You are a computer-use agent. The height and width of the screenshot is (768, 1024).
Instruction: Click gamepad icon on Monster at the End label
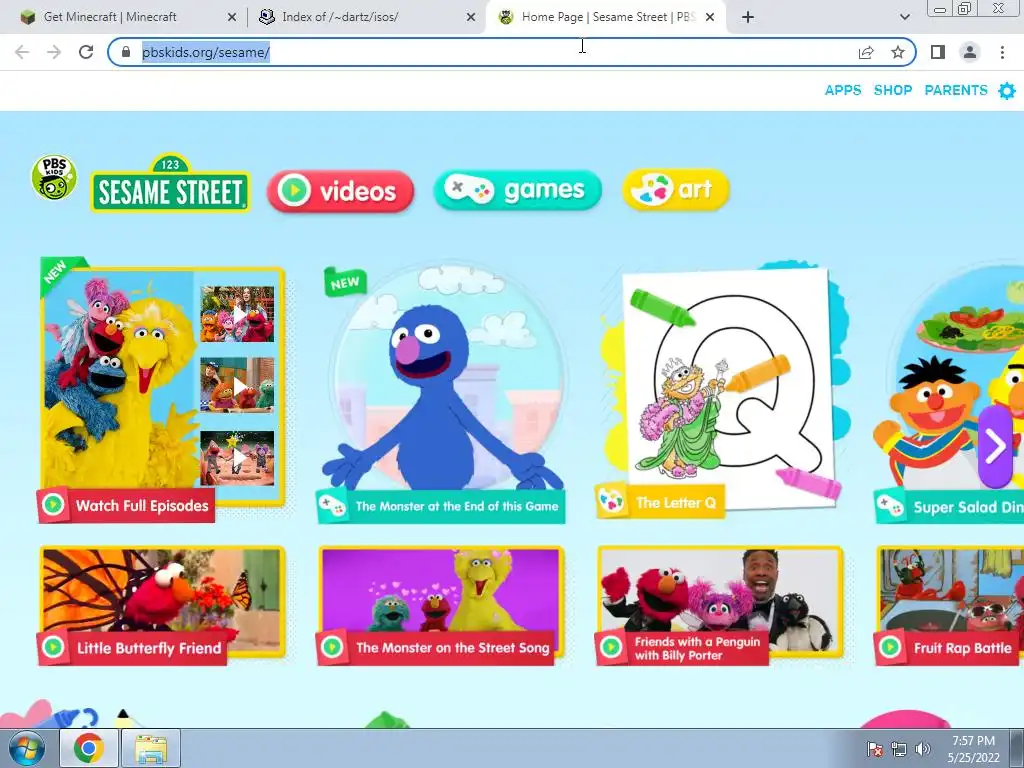coord(332,505)
